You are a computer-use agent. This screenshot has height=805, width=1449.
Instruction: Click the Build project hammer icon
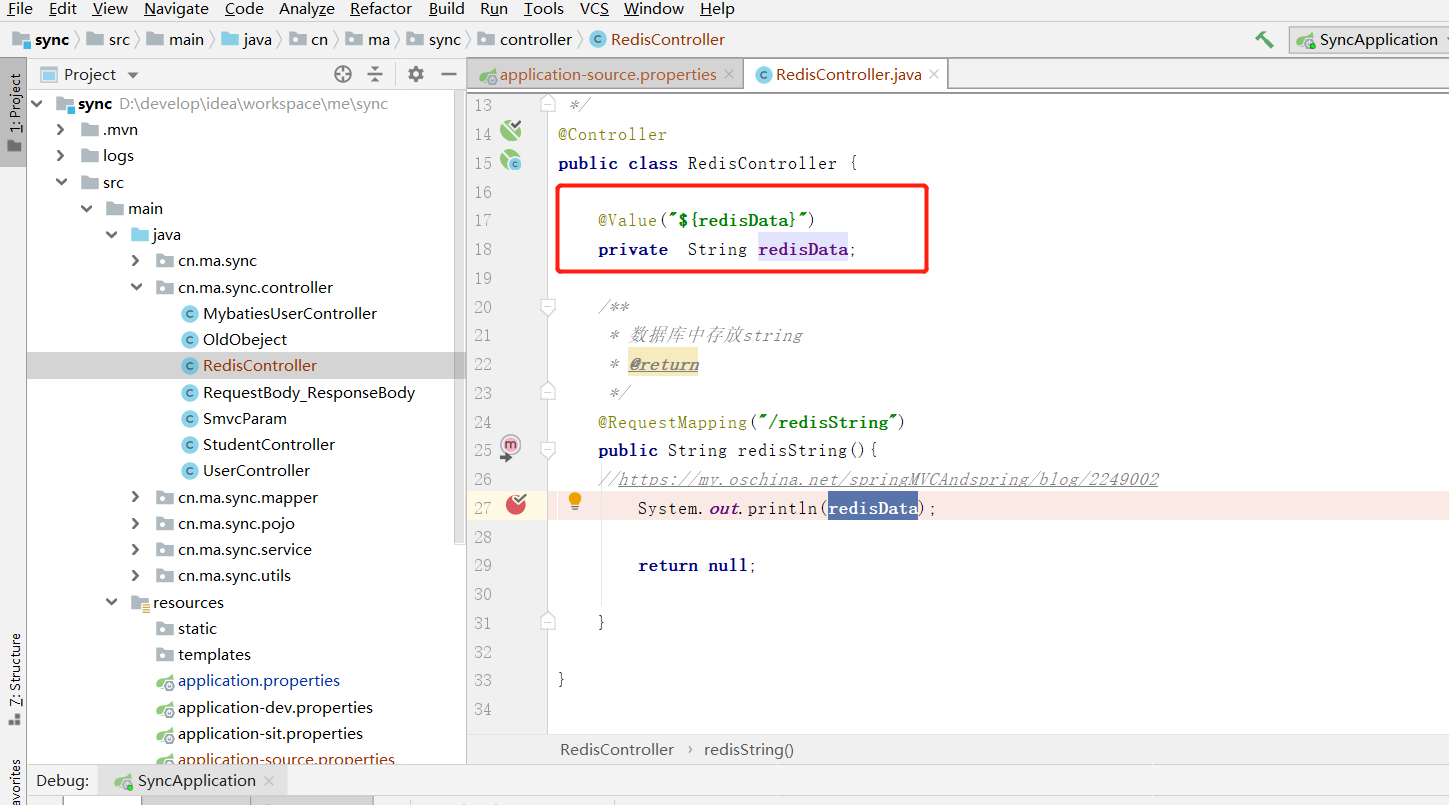(1264, 40)
